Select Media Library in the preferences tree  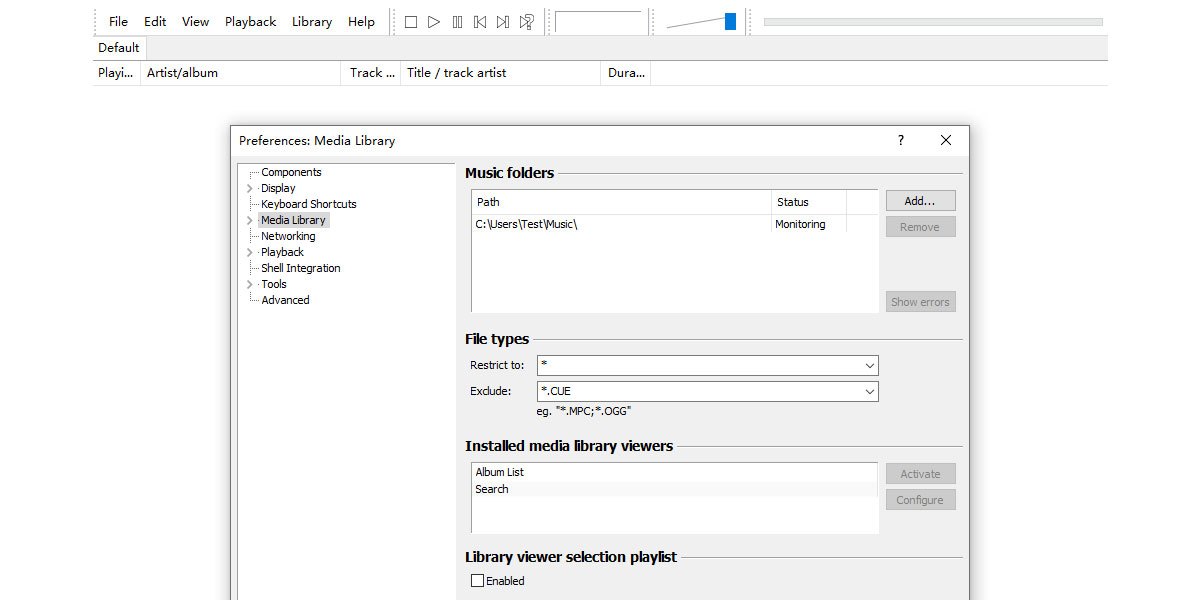point(292,219)
